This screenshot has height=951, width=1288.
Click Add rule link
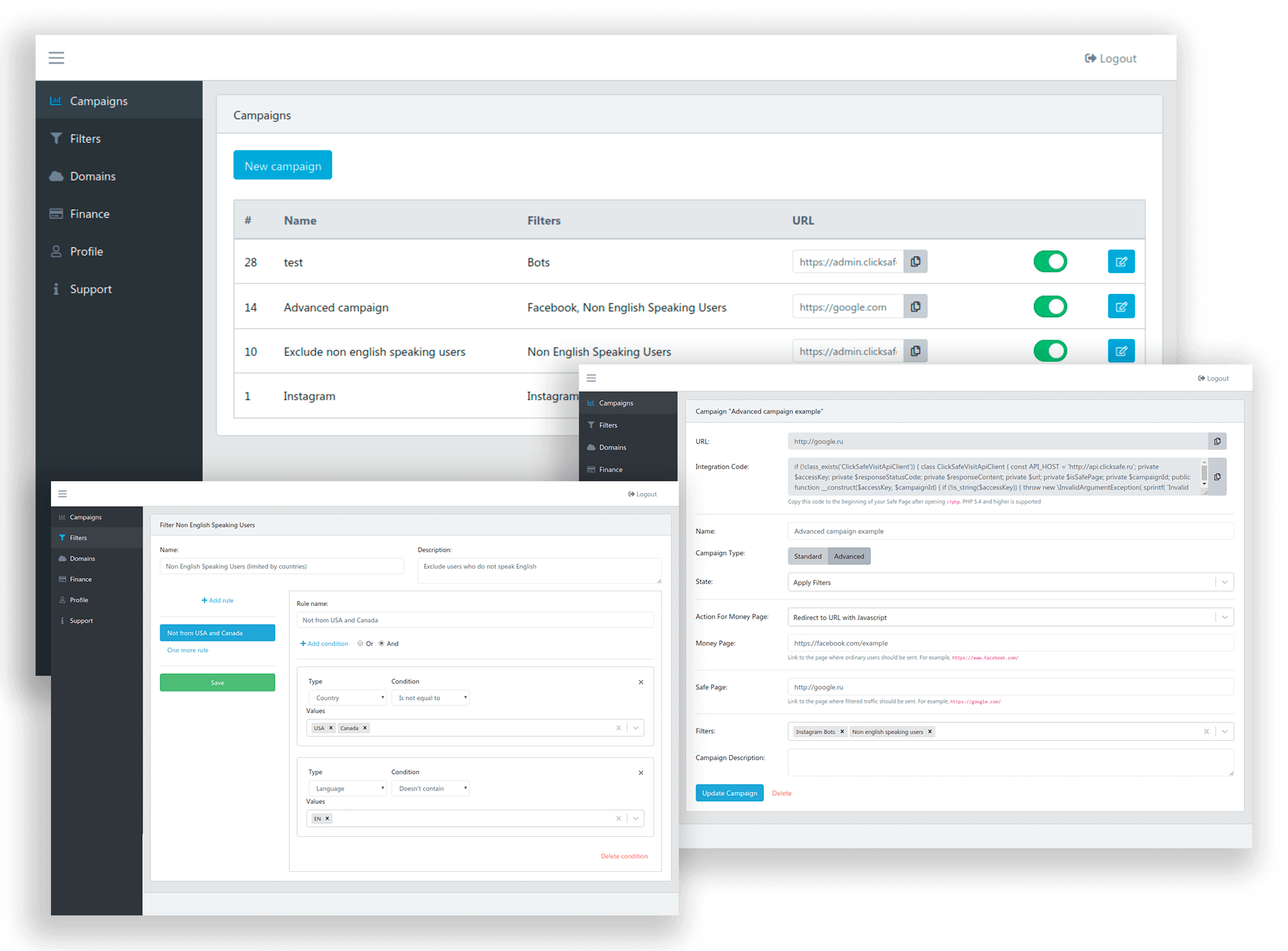click(217, 601)
